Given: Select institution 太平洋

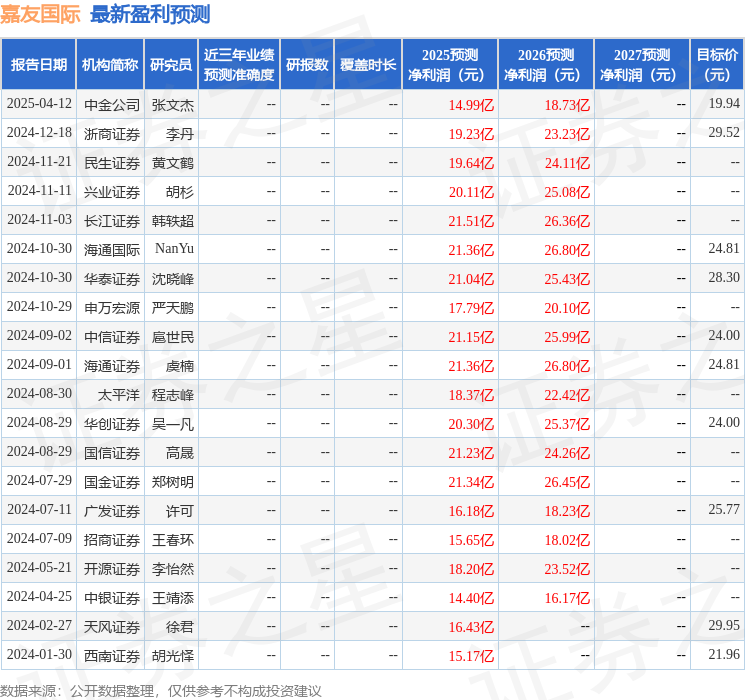Looking at the screenshot, I should click(119, 395).
